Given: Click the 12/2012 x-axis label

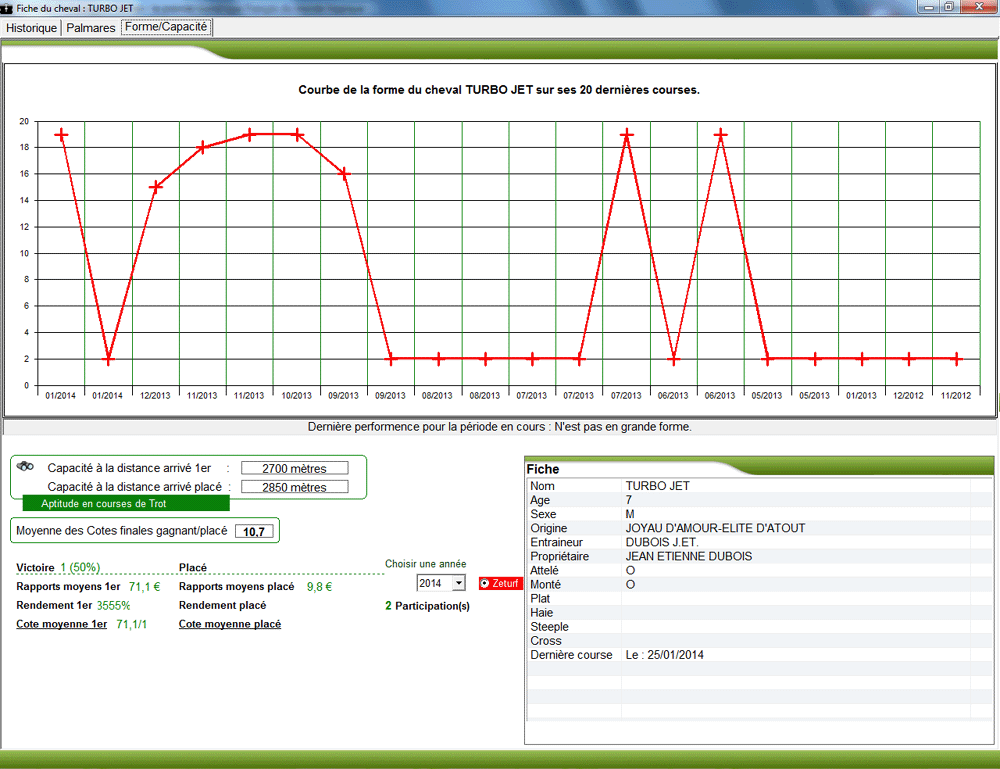Looking at the screenshot, I should 908,395.
